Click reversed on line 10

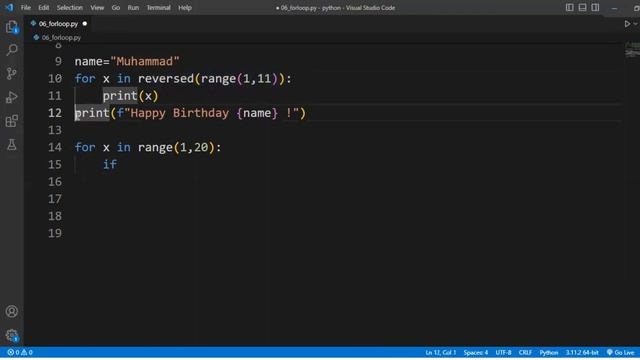(166, 78)
